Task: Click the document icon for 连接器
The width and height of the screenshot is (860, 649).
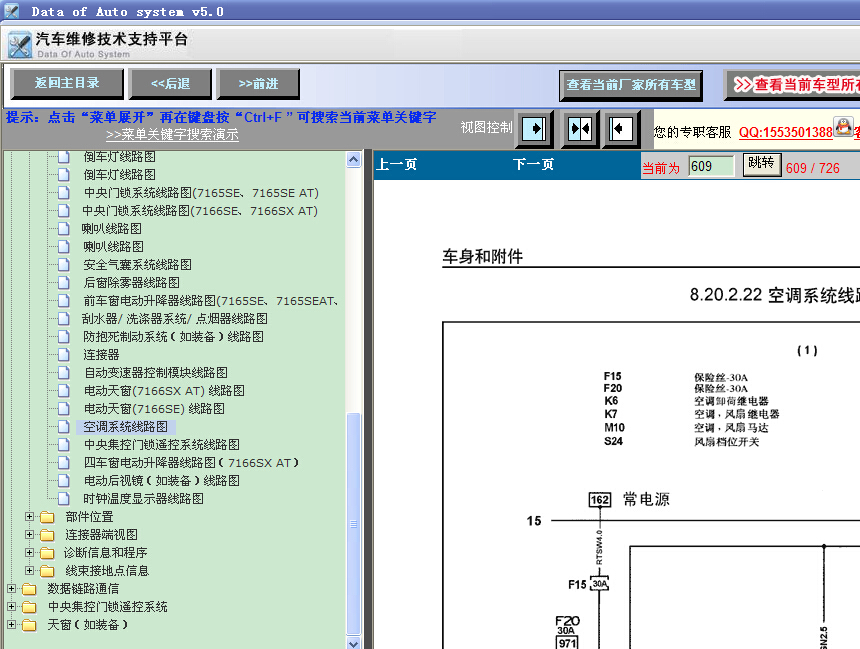Action: (64, 355)
